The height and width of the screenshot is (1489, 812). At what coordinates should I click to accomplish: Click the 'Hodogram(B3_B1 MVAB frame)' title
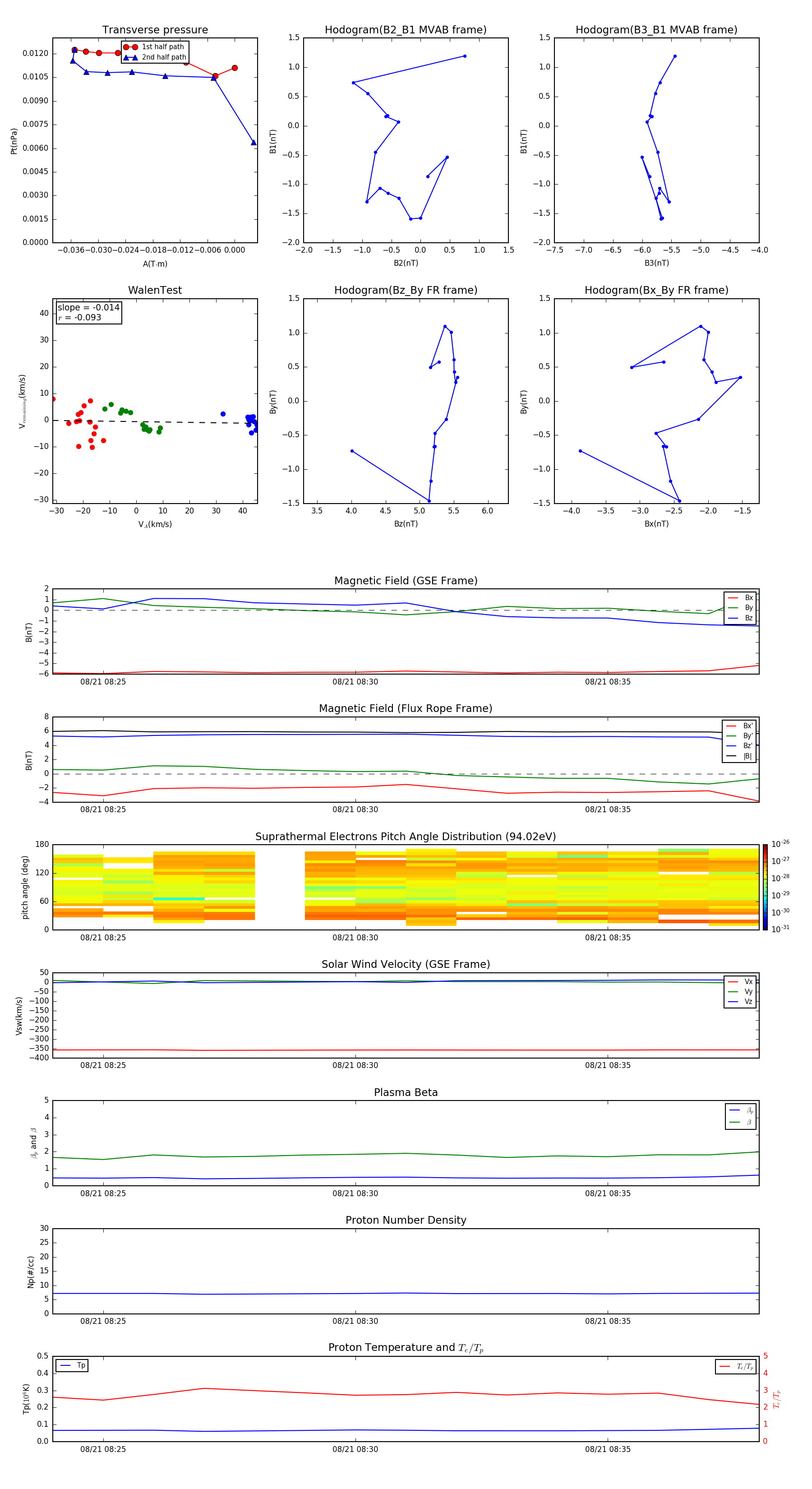click(x=656, y=30)
